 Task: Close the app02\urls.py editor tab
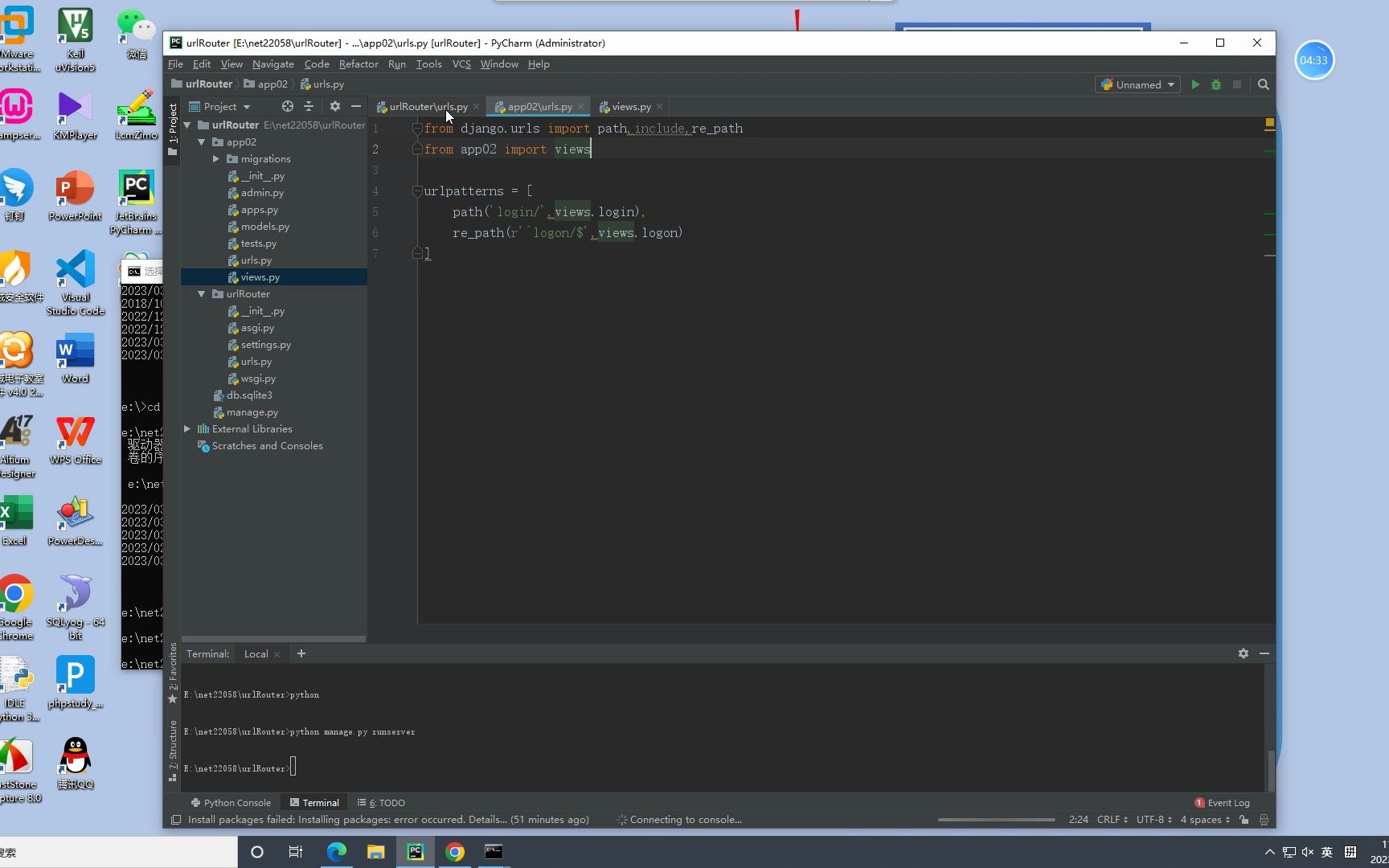click(x=580, y=107)
